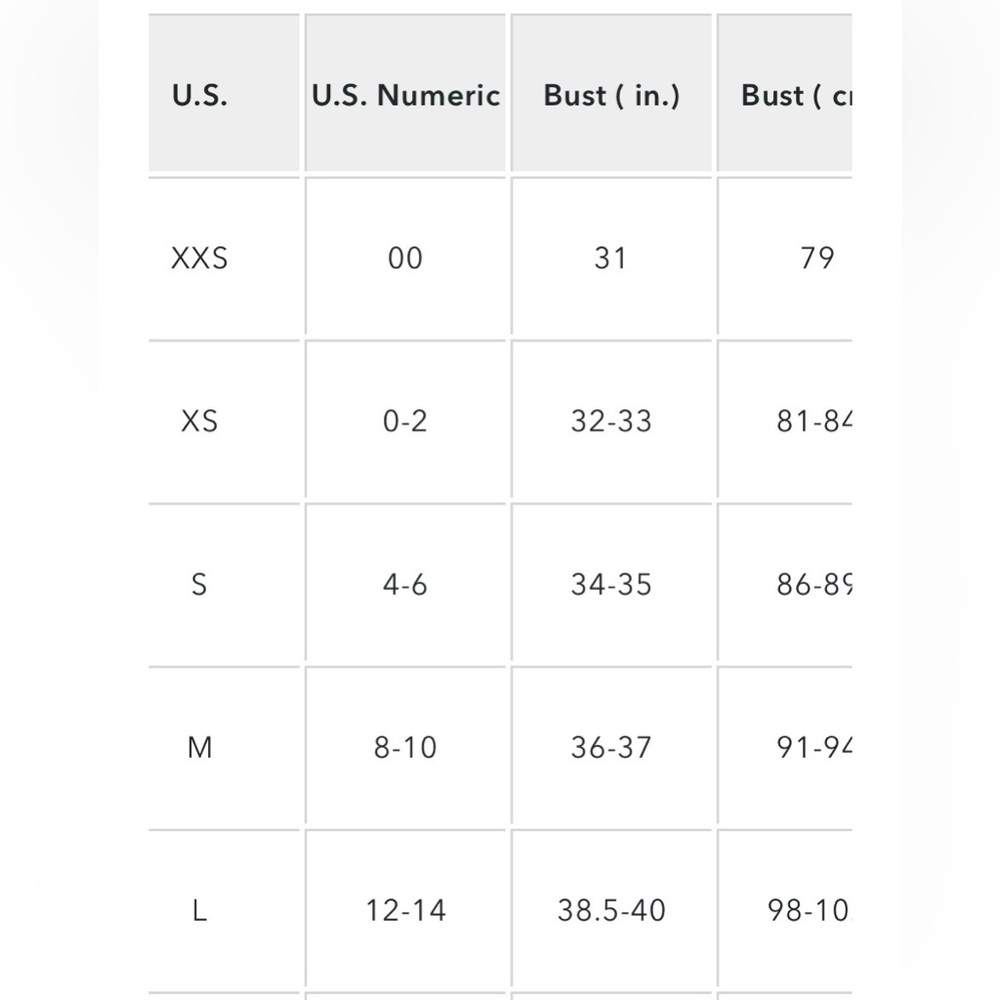This screenshot has height=1000, width=1000.
Task: Click the U.S. Numeric column header
Action: pos(405,93)
